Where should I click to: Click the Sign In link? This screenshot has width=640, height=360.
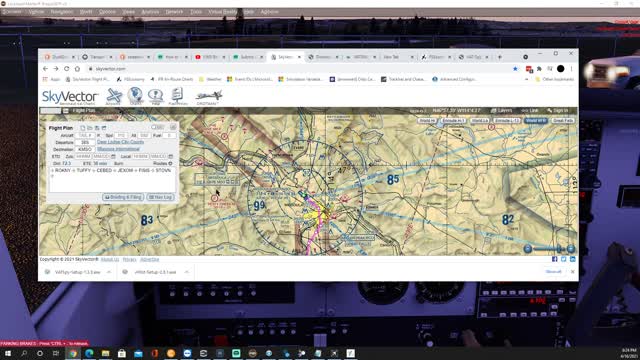(558, 111)
